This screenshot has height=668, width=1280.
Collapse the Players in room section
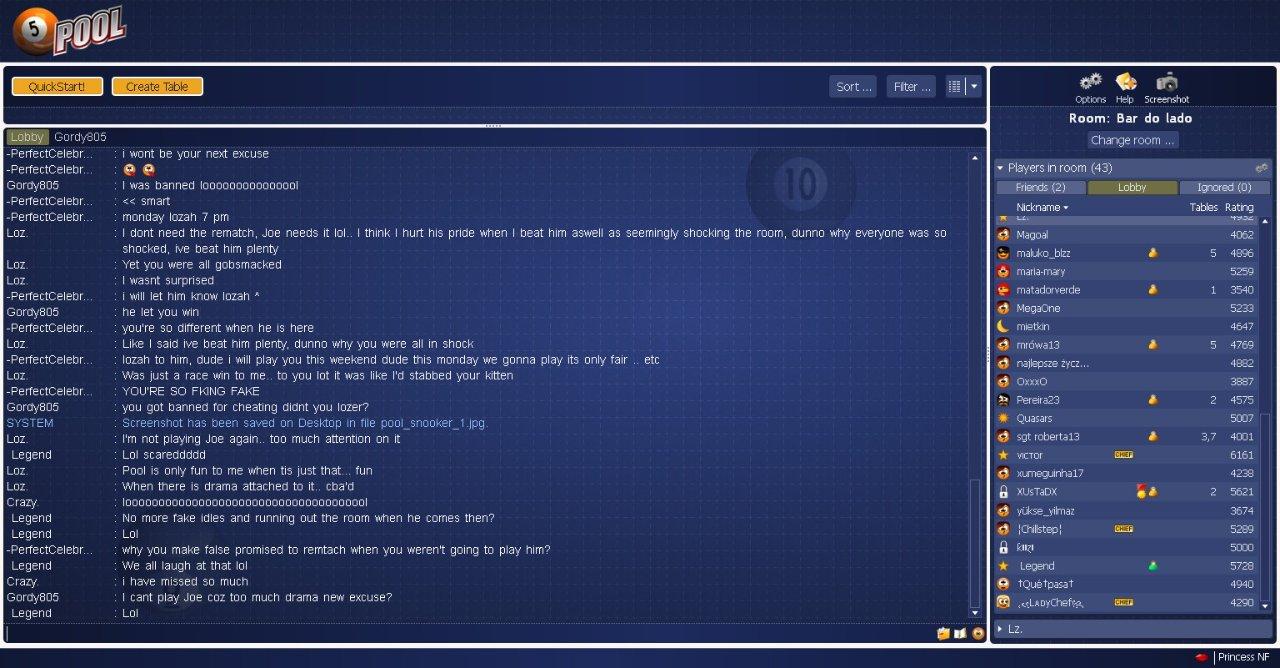point(1000,168)
